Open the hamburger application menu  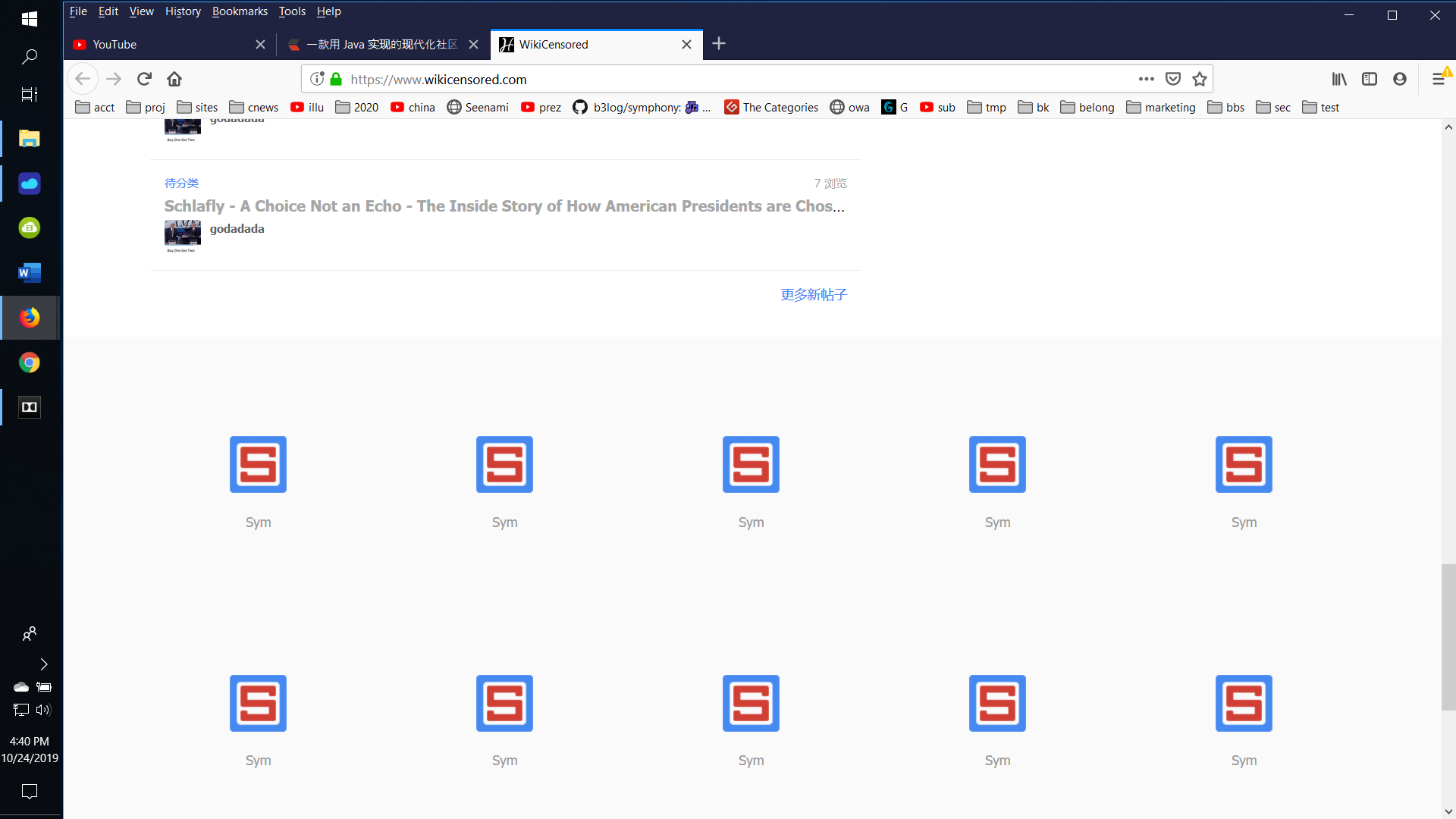click(x=1438, y=79)
